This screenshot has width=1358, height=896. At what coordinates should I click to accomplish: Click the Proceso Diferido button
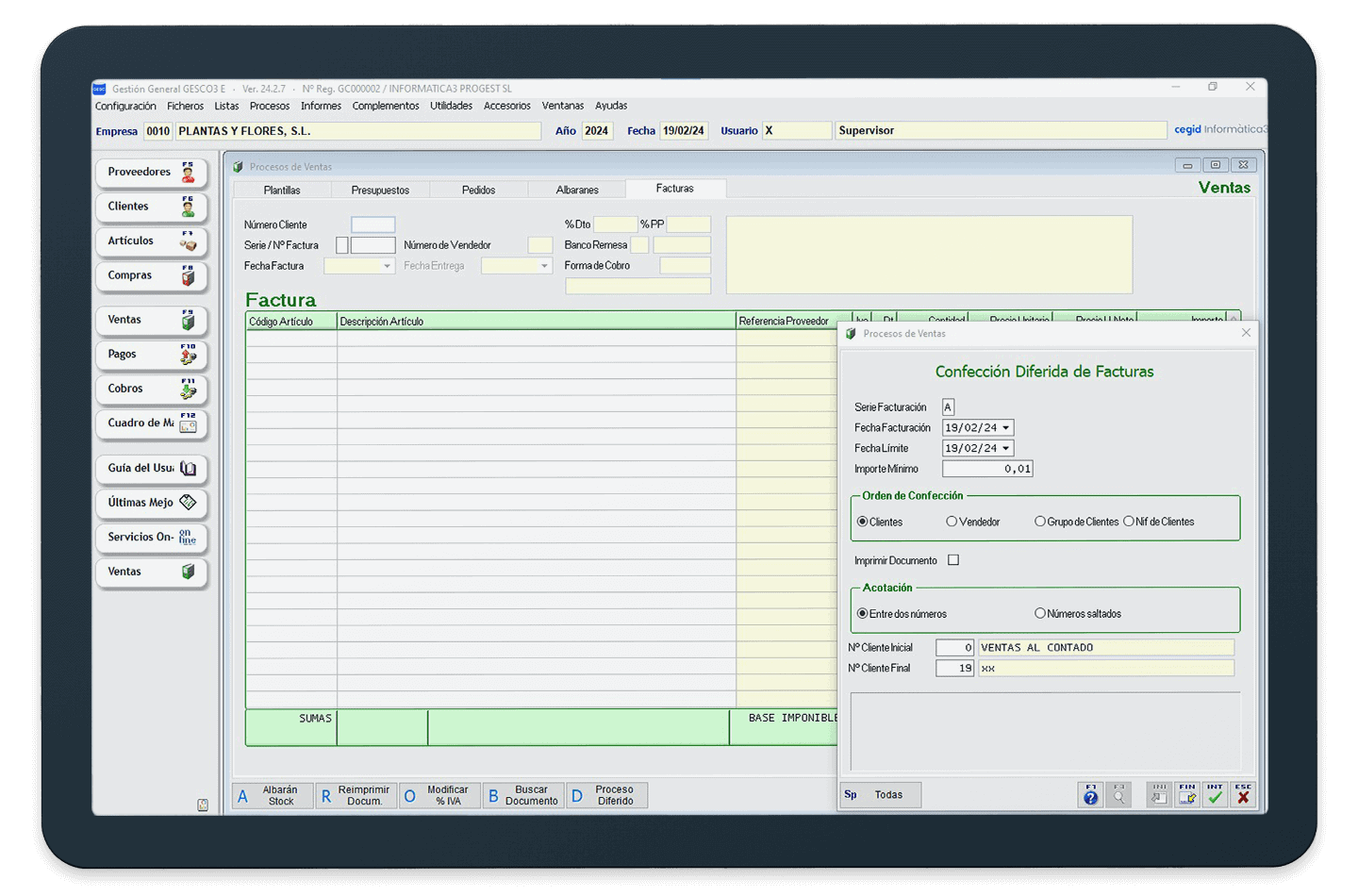tap(606, 795)
